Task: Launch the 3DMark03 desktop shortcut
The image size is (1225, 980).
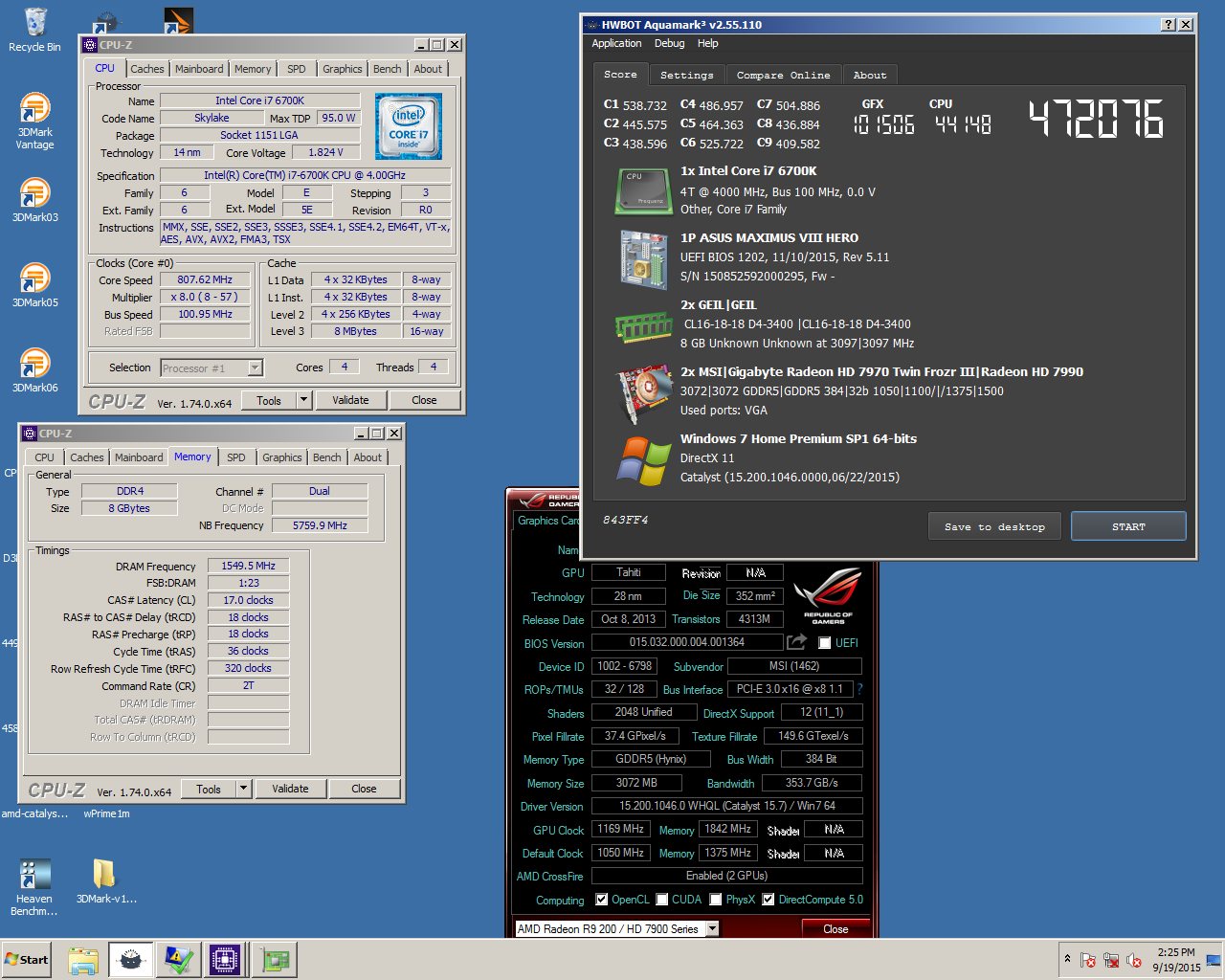Action: tap(34, 200)
